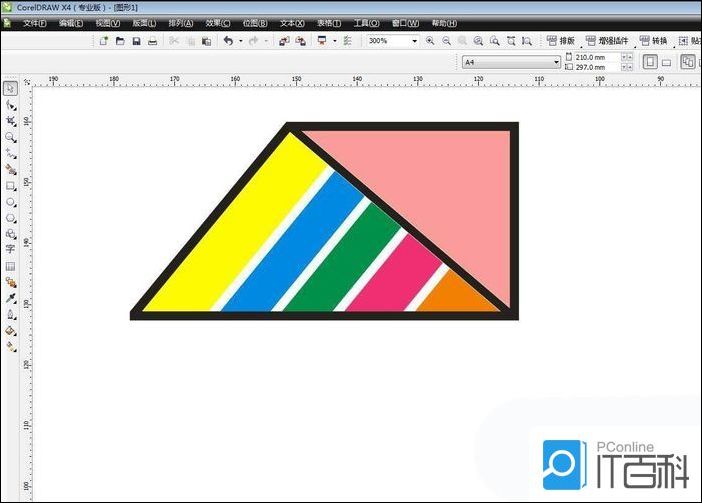Open 文件(F) menu
Image resolution: width=702 pixels, height=503 pixels.
34,23
